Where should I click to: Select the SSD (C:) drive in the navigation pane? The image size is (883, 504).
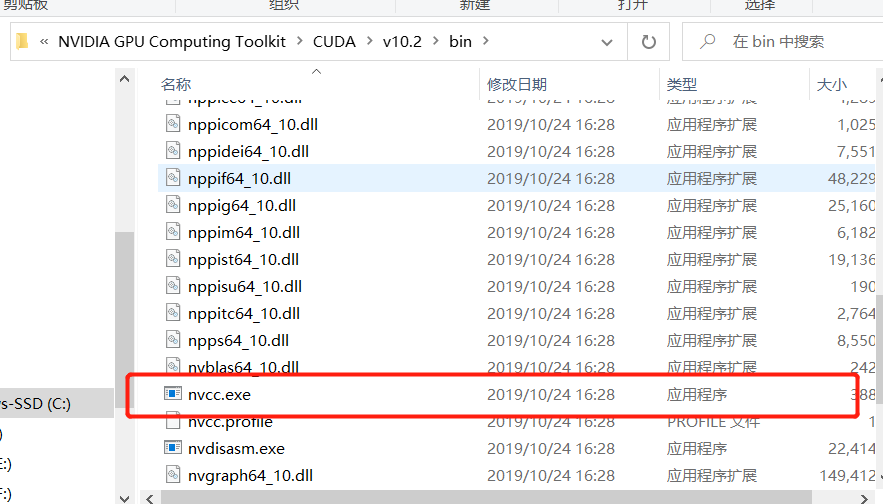click(x=35, y=404)
